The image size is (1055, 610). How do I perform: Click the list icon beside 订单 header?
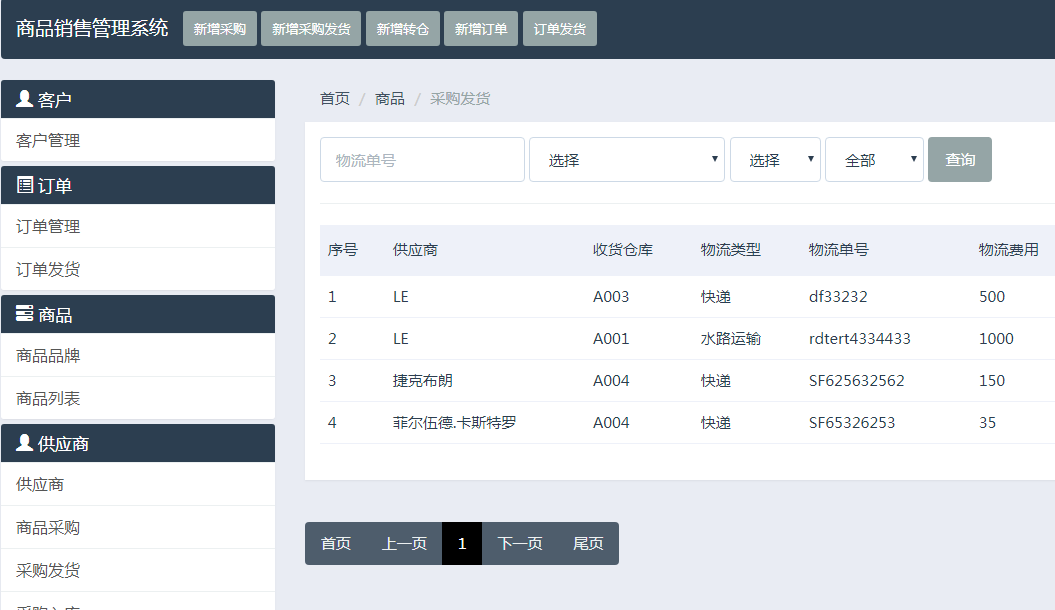click(25, 185)
